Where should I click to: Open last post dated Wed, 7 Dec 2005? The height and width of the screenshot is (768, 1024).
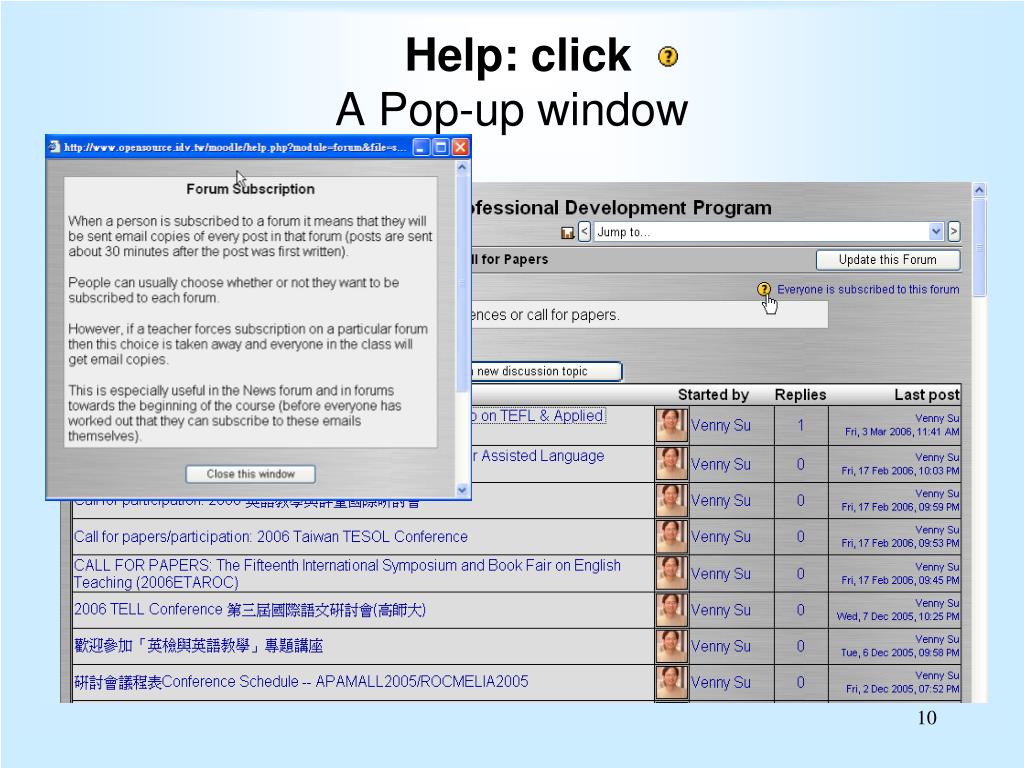click(x=898, y=616)
